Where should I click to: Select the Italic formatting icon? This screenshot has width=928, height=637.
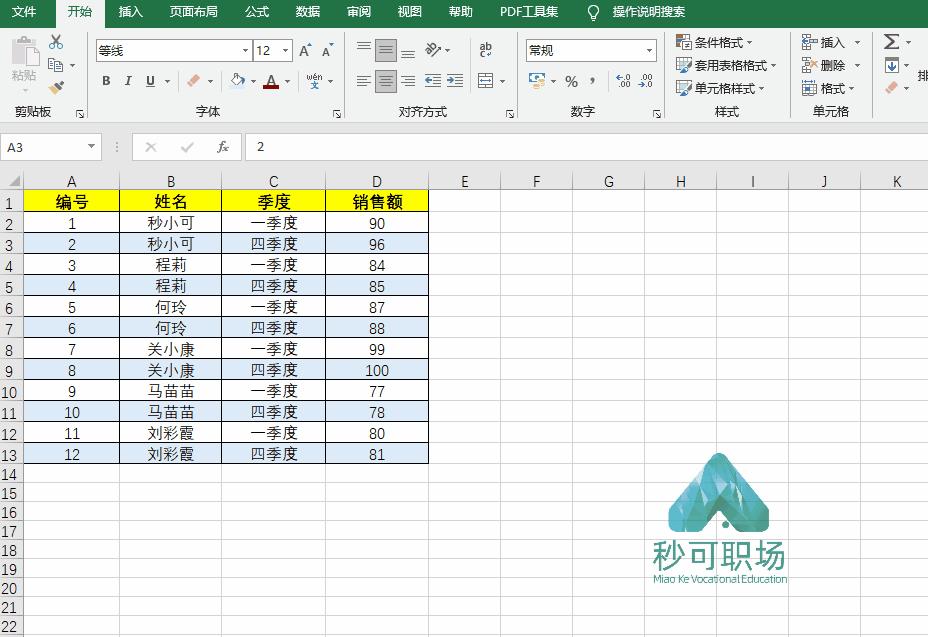click(x=128, y=80)
